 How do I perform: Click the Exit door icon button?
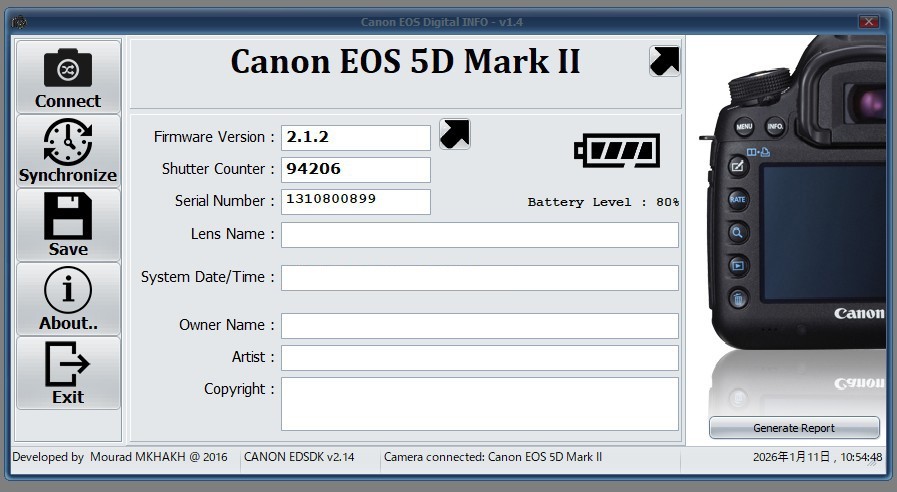68,372
